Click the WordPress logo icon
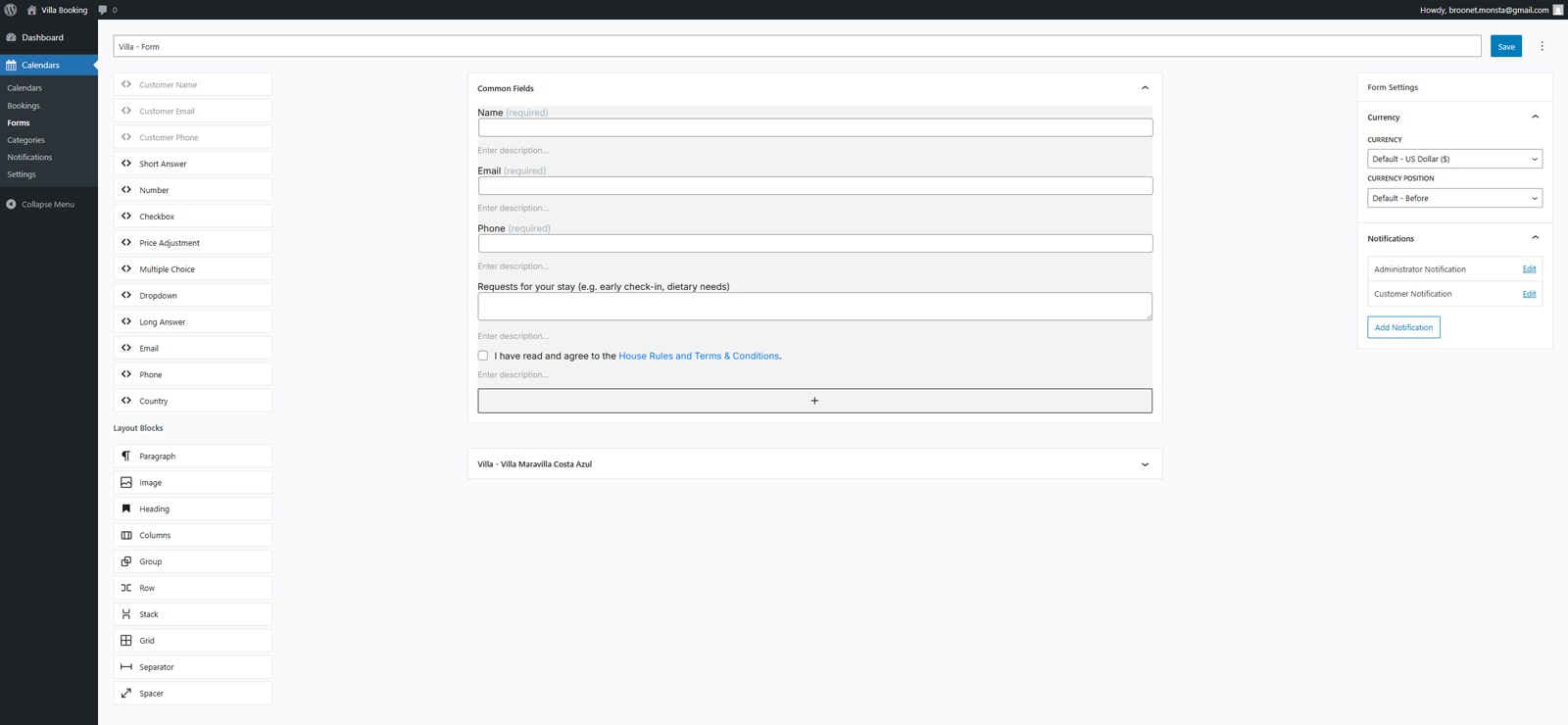 point(11,10)
